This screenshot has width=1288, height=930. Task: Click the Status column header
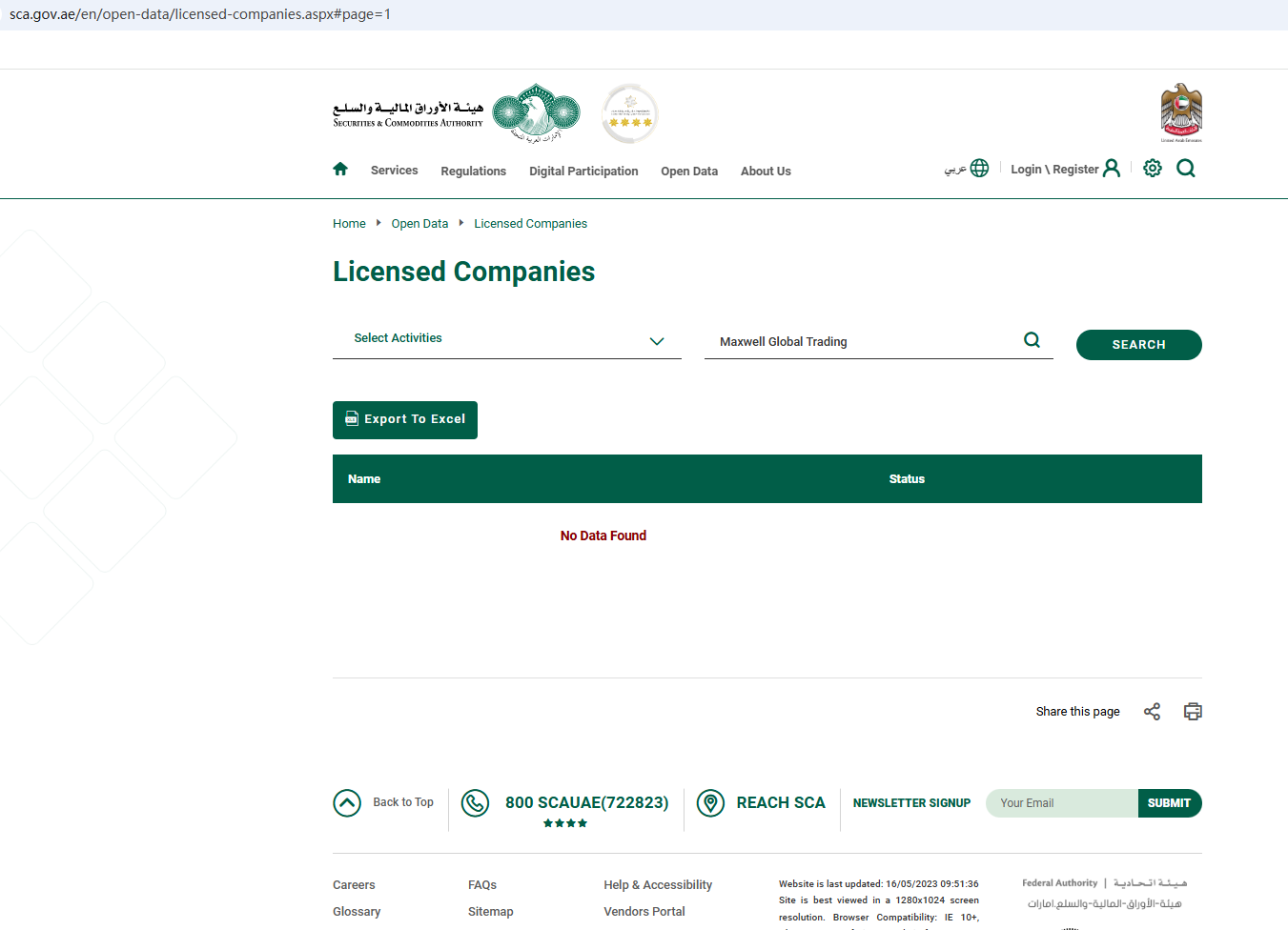[907, 479]
